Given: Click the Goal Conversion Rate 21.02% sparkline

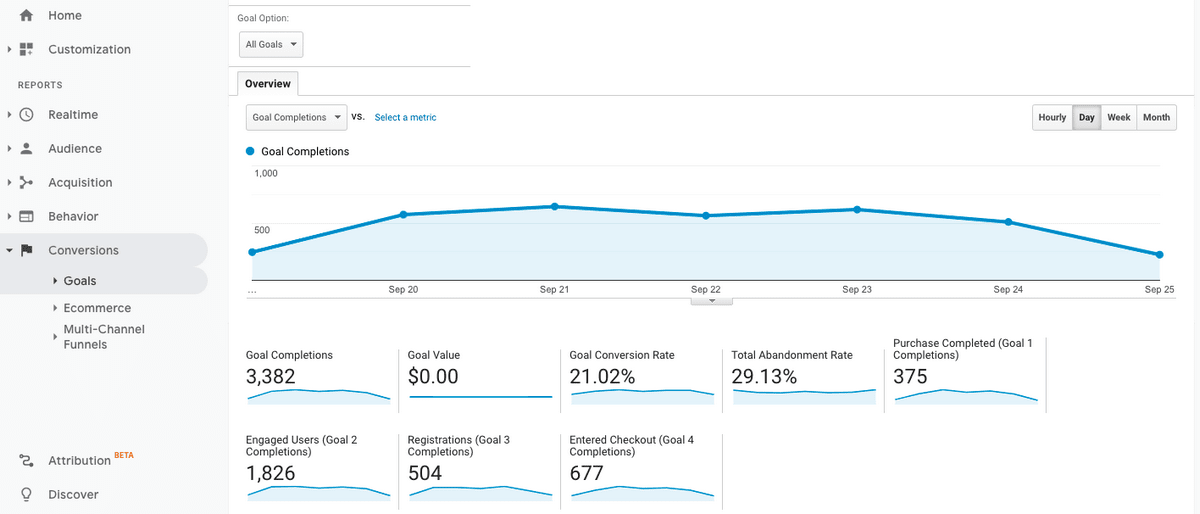Looking at the screenshot, I should point(642,396).
